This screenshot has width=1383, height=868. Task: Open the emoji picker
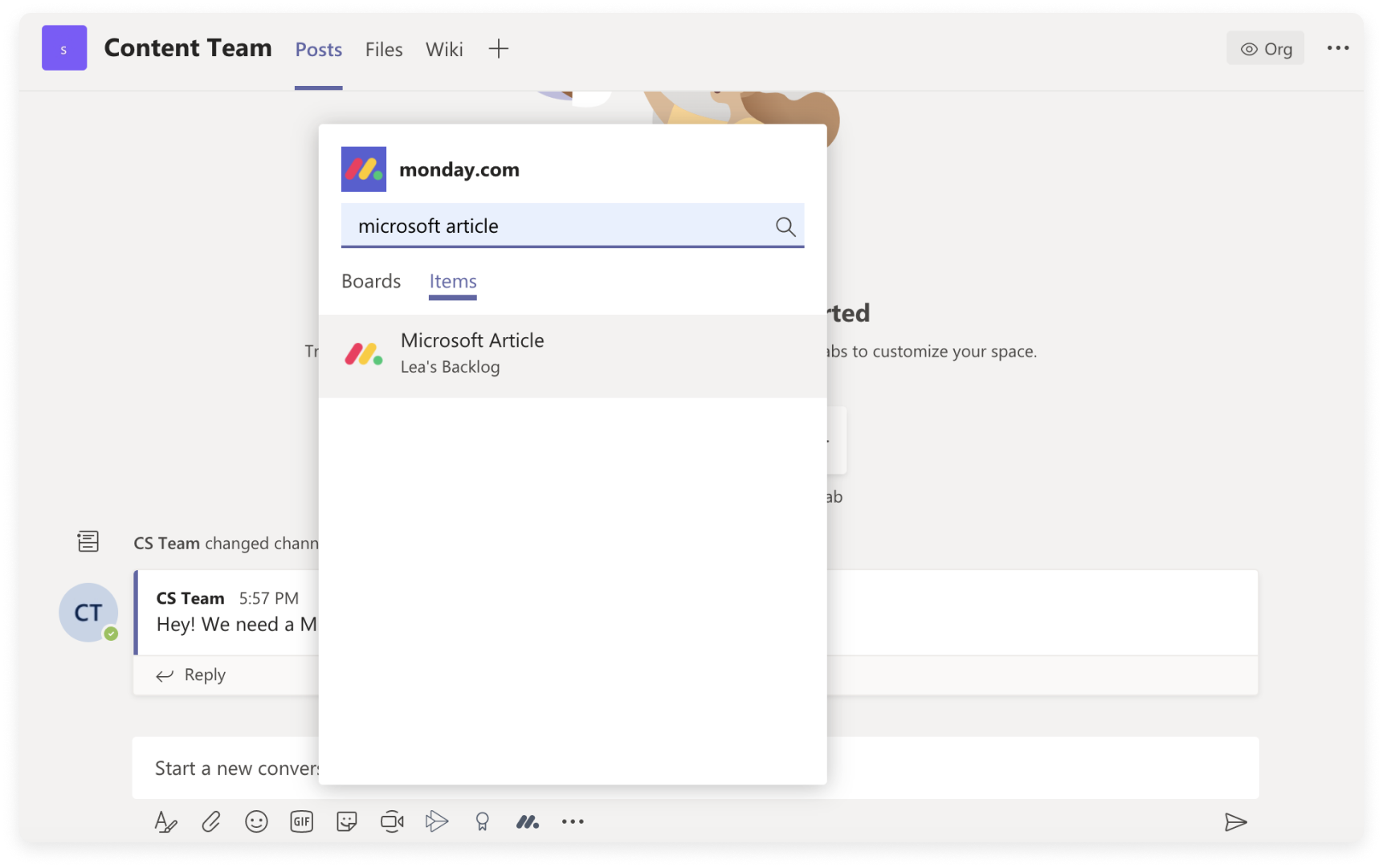[x=256, y=821]
